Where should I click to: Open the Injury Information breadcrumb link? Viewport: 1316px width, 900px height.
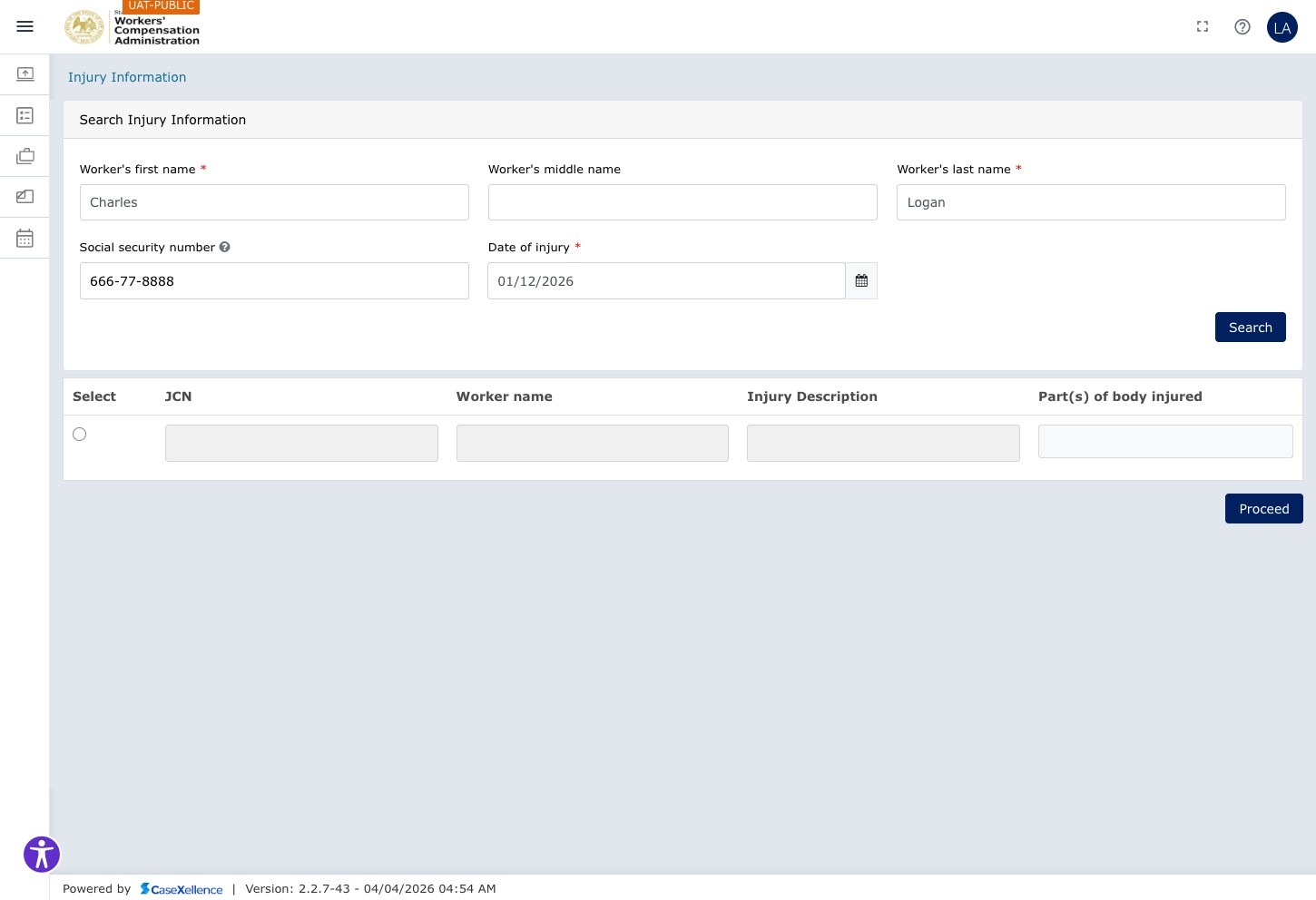pyautogui.click(x=127, y=77)
